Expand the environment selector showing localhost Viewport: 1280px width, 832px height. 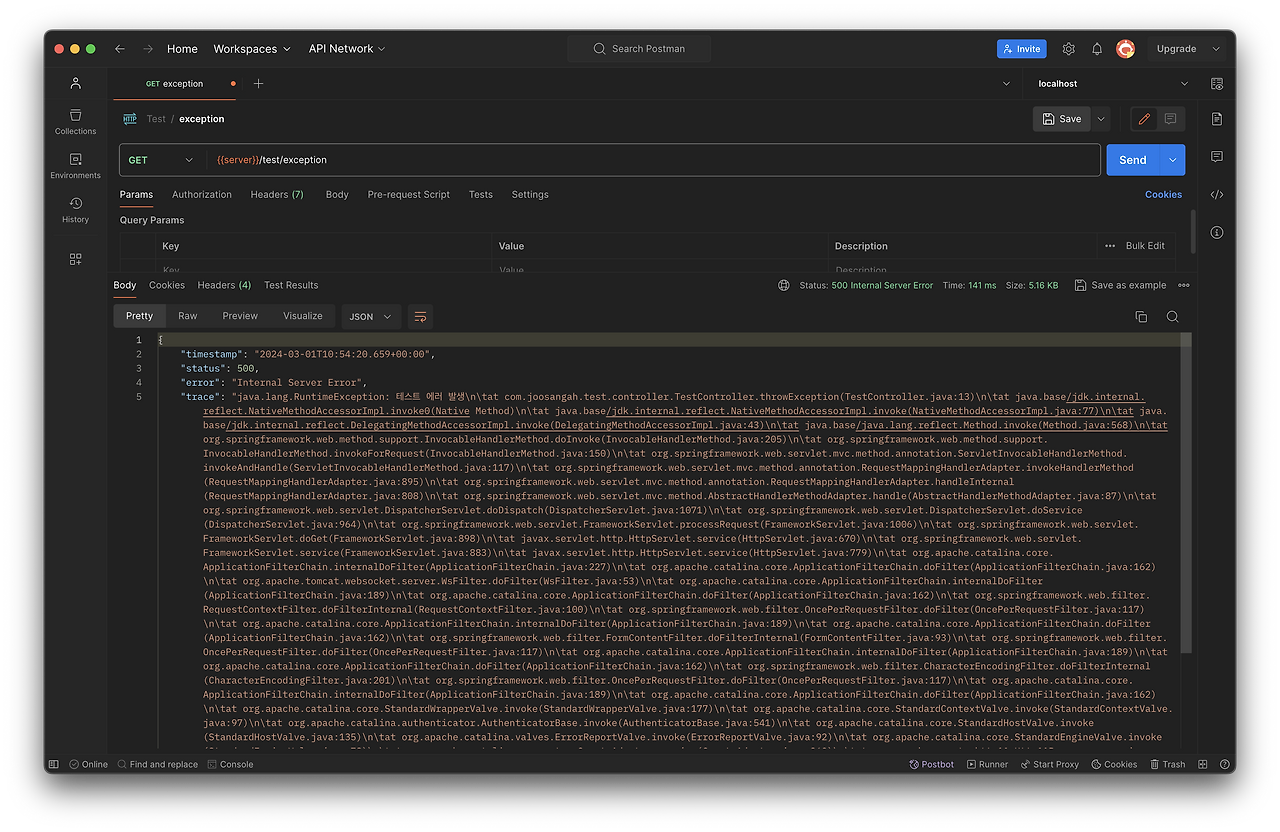point(1113,83)
